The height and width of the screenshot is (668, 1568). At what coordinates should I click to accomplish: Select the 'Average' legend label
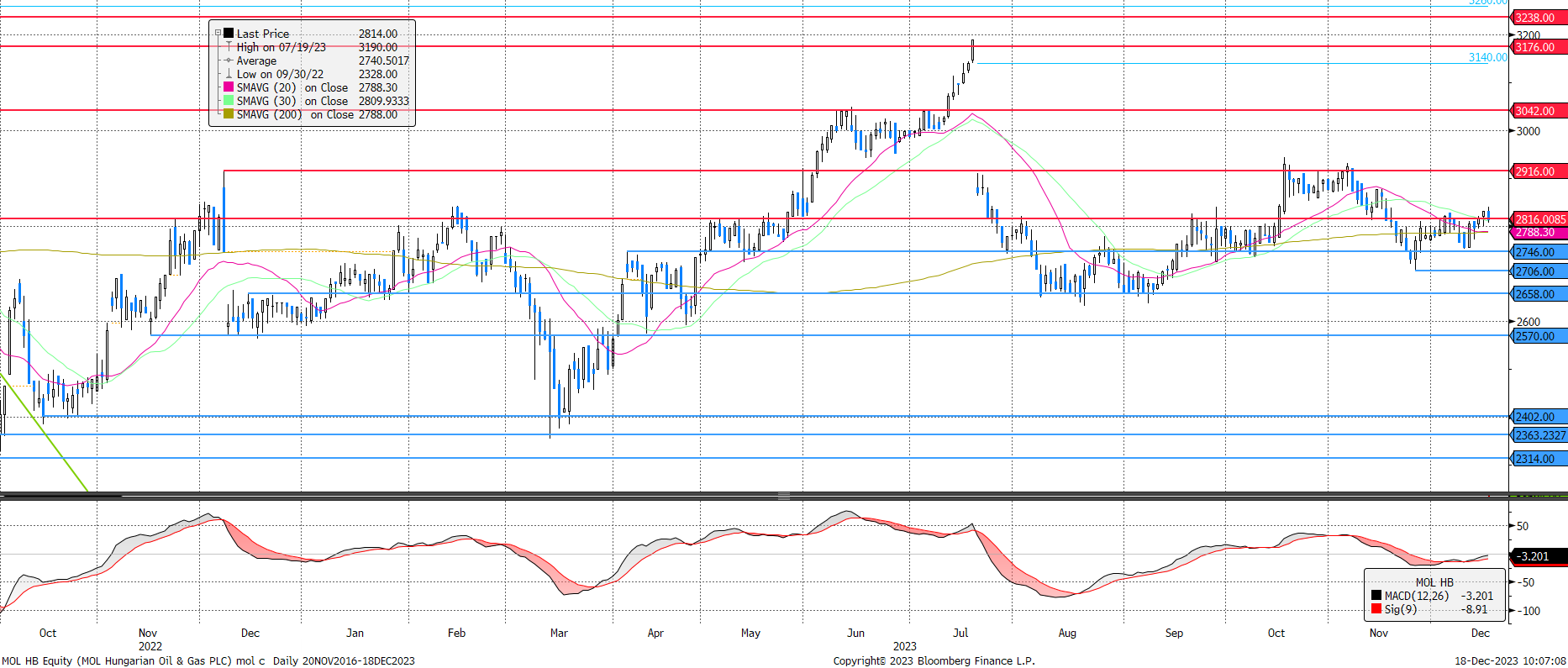pos(256,60)
